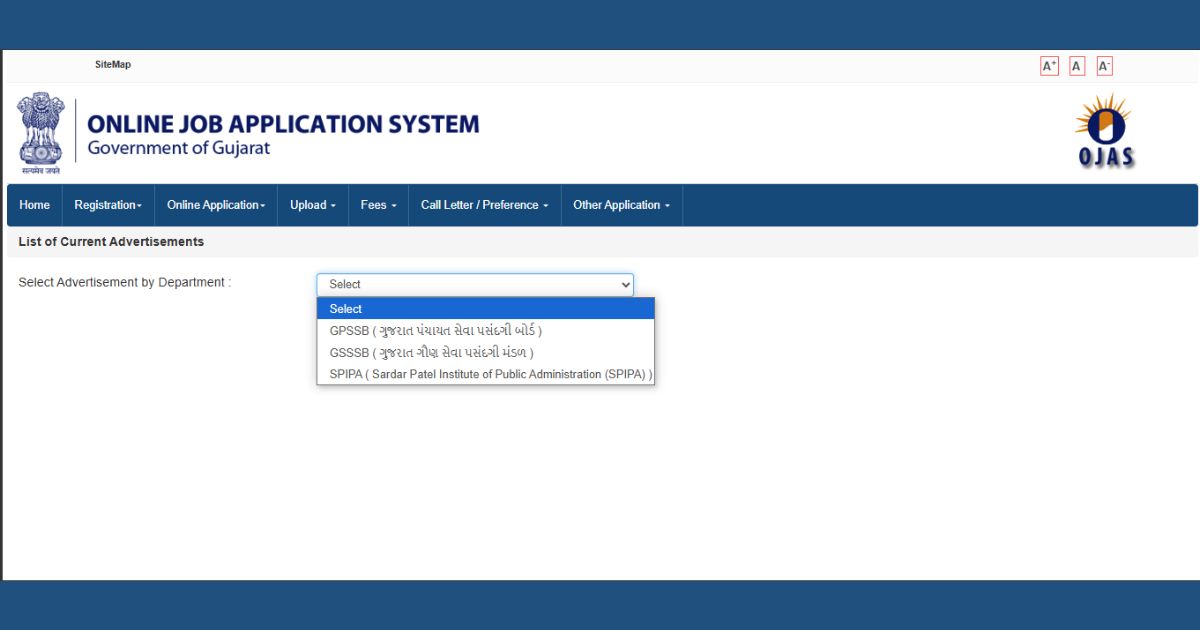Click the Gujarat government emblem logo
Image resolution: width=1200 pixels, height=630 pixels.
point(41,133)
